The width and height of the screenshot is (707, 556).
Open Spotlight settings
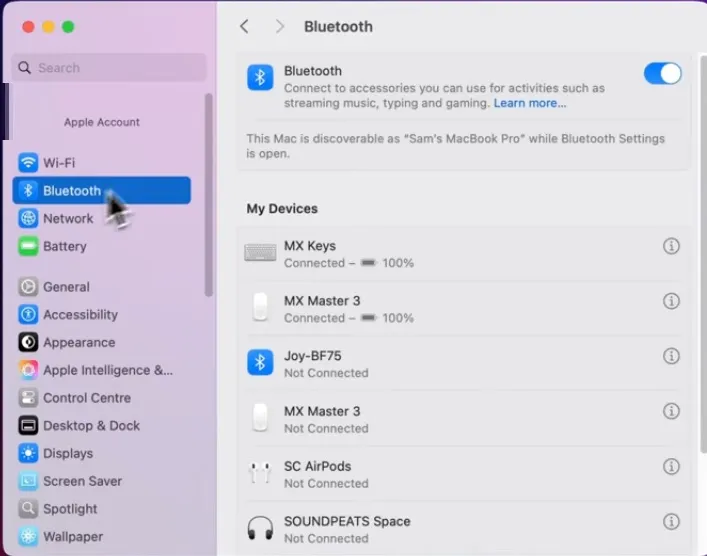click(x=101, y=509)
